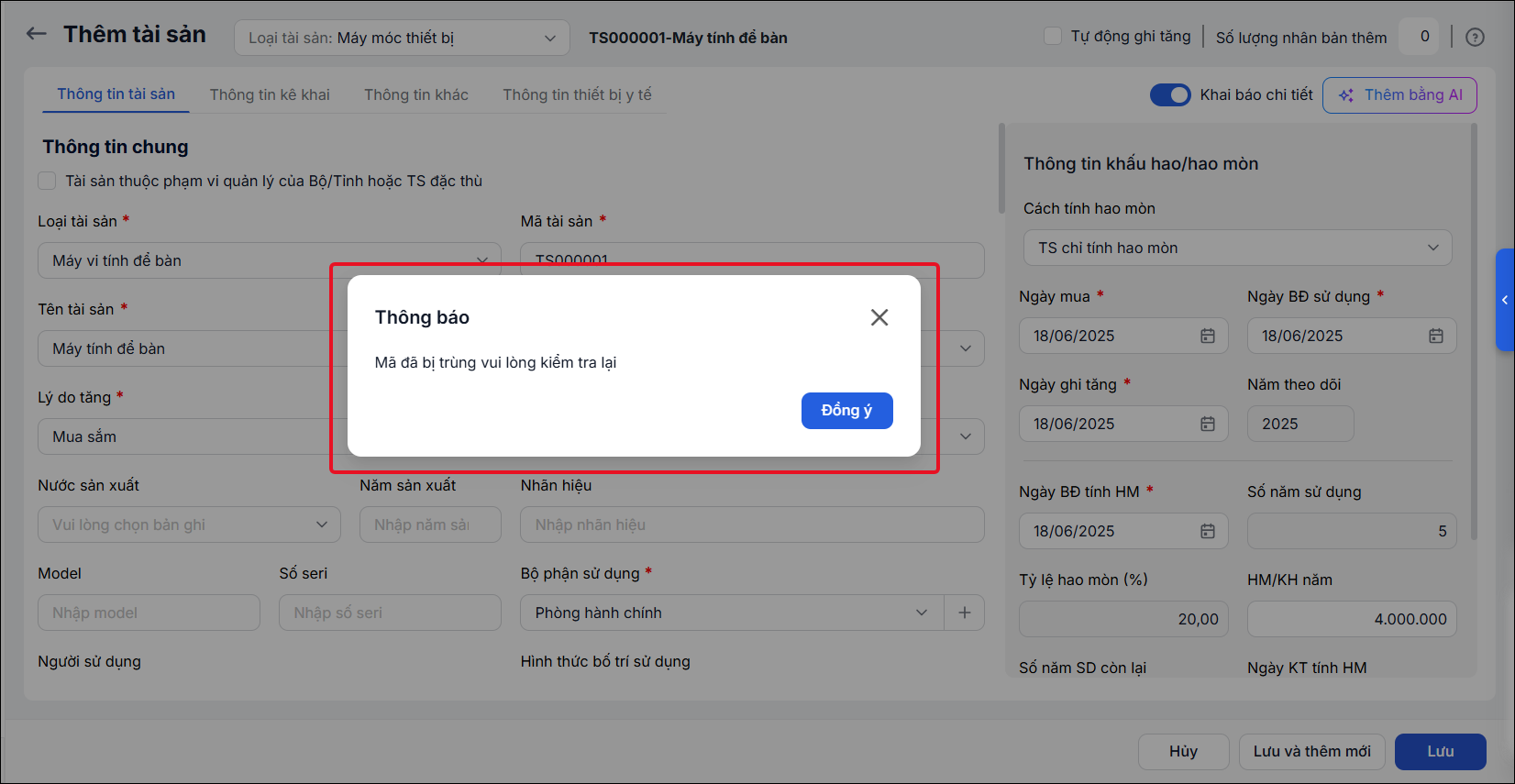Switch to Thông tin kê khai tab
The image size is (1515, 784).
(x=270, y=94)
